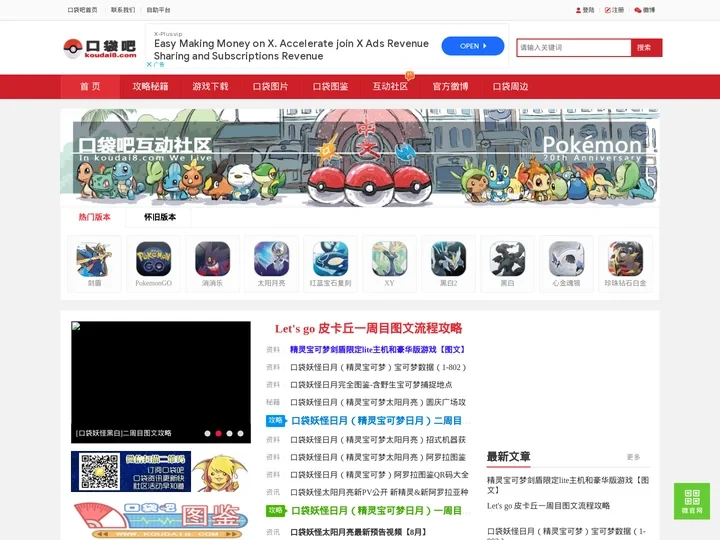
Task: Open the 消消乐 game icon
Action: click(212, 259)
